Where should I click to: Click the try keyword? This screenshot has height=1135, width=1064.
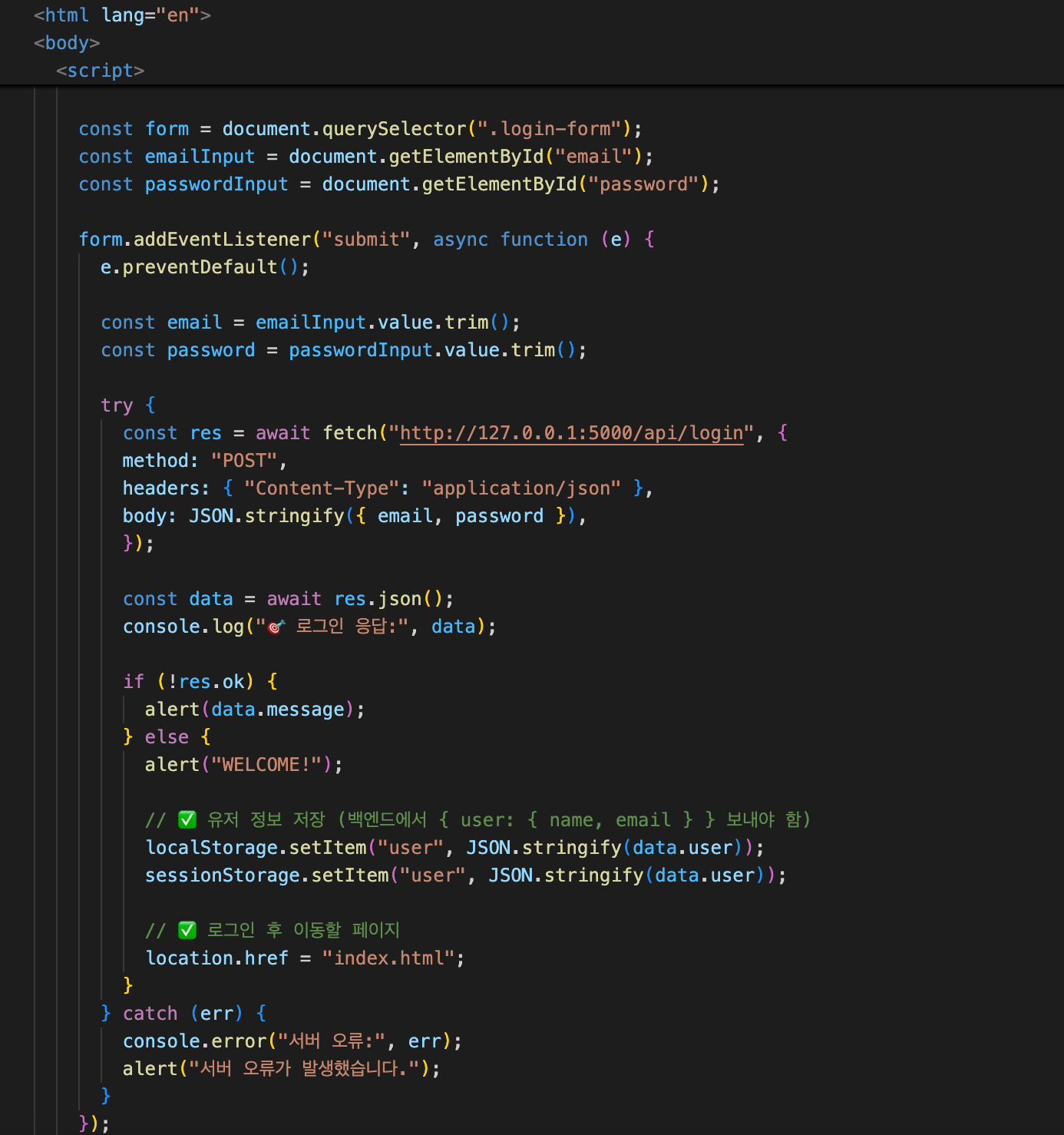[x=117, y=405]
